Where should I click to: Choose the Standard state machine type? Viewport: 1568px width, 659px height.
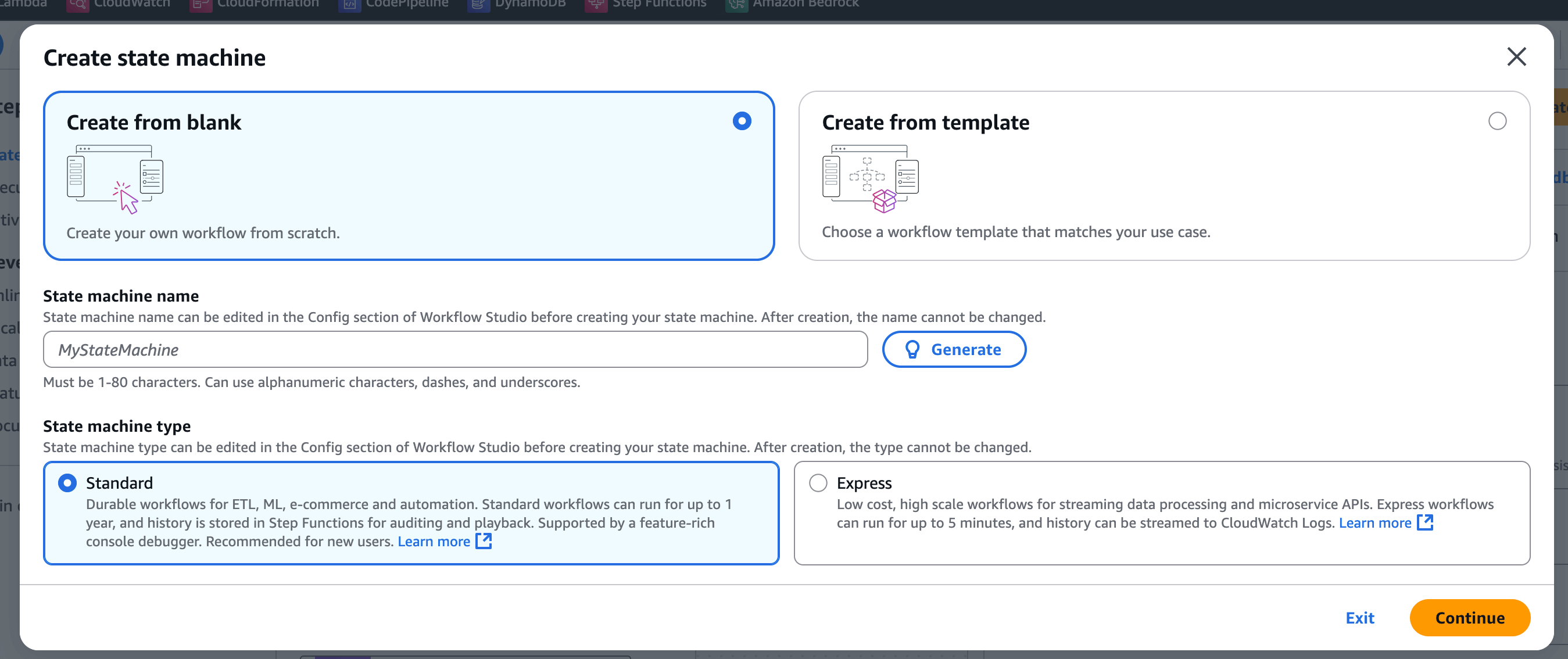(x=67, y=482)
